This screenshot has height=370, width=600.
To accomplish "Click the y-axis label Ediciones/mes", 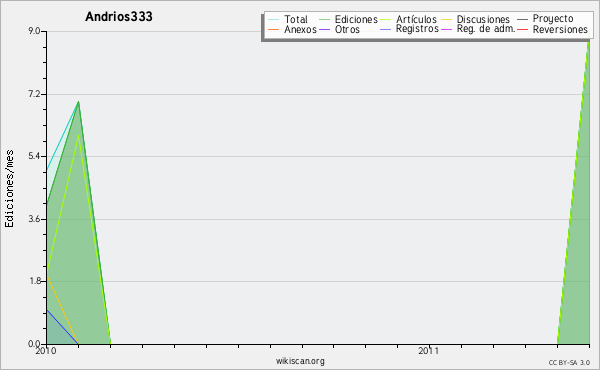I will (x=9, y=189).
